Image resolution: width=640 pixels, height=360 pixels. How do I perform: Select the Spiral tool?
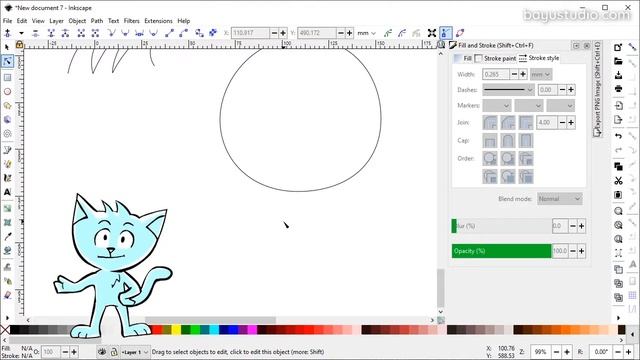(7, 133)
